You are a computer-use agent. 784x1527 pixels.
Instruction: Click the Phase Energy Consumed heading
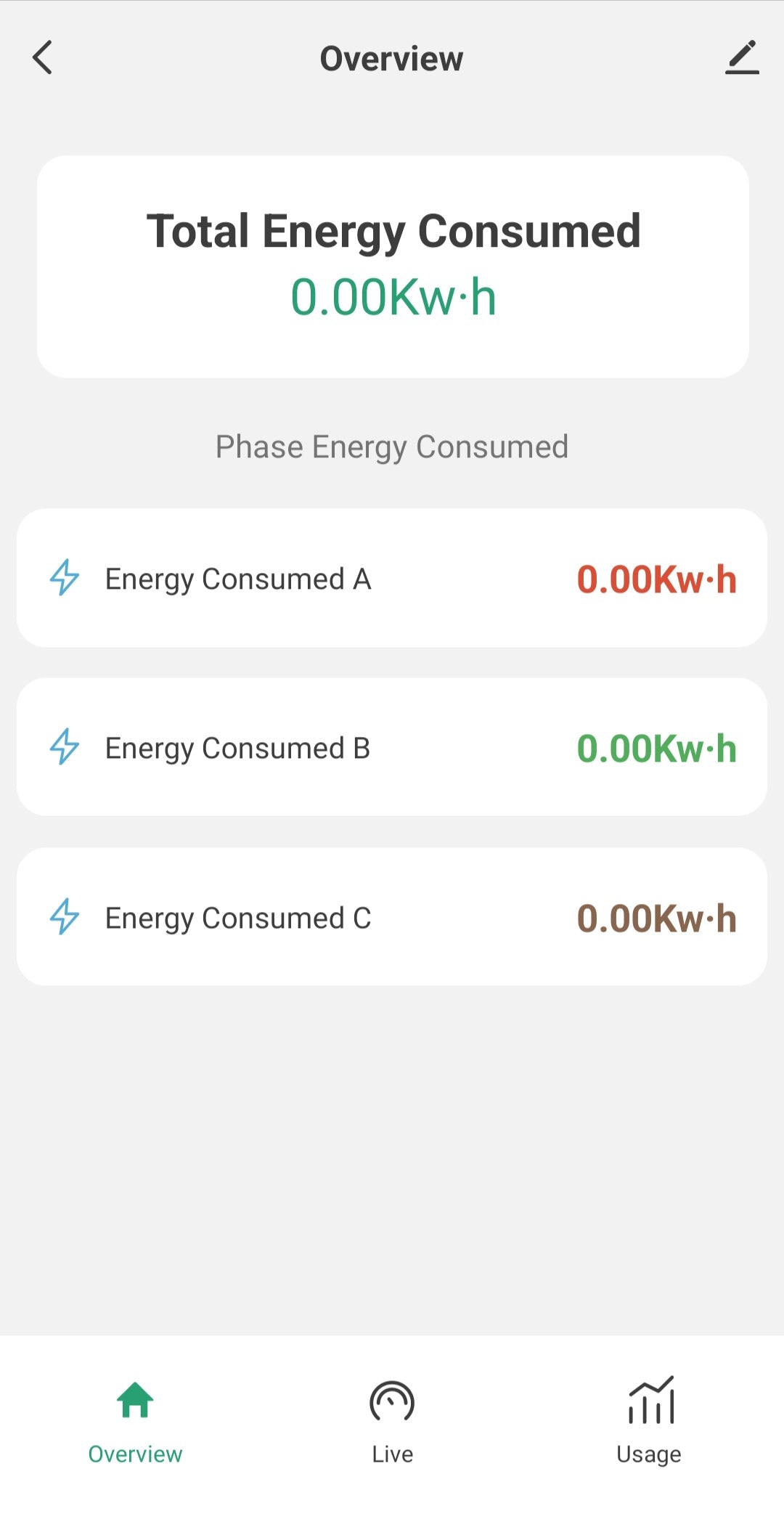click(x=392, y=447)
